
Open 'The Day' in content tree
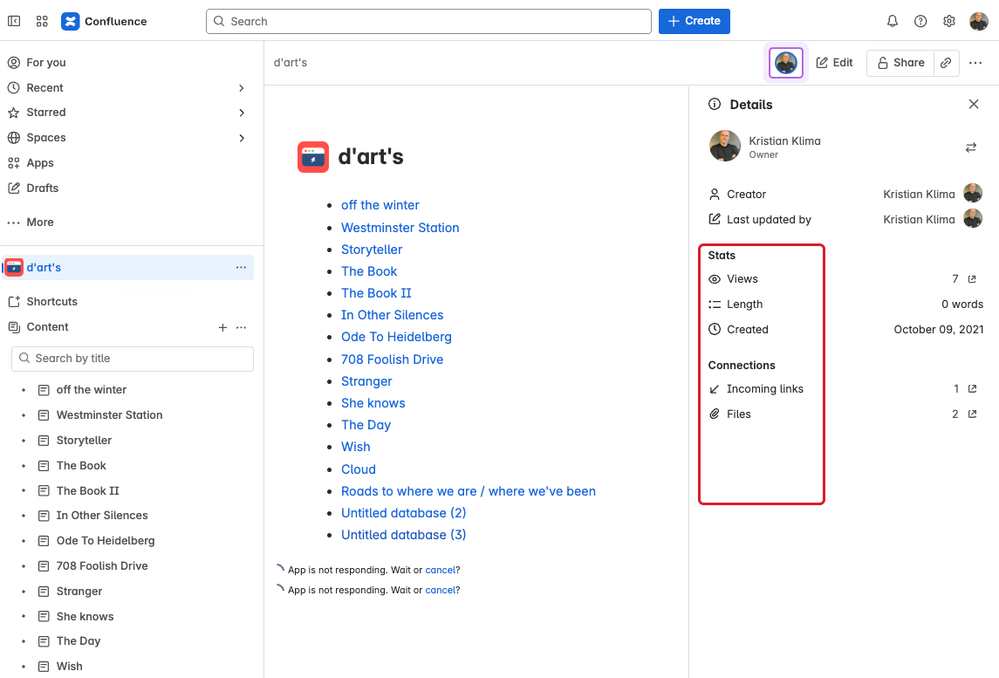[78, 641]
